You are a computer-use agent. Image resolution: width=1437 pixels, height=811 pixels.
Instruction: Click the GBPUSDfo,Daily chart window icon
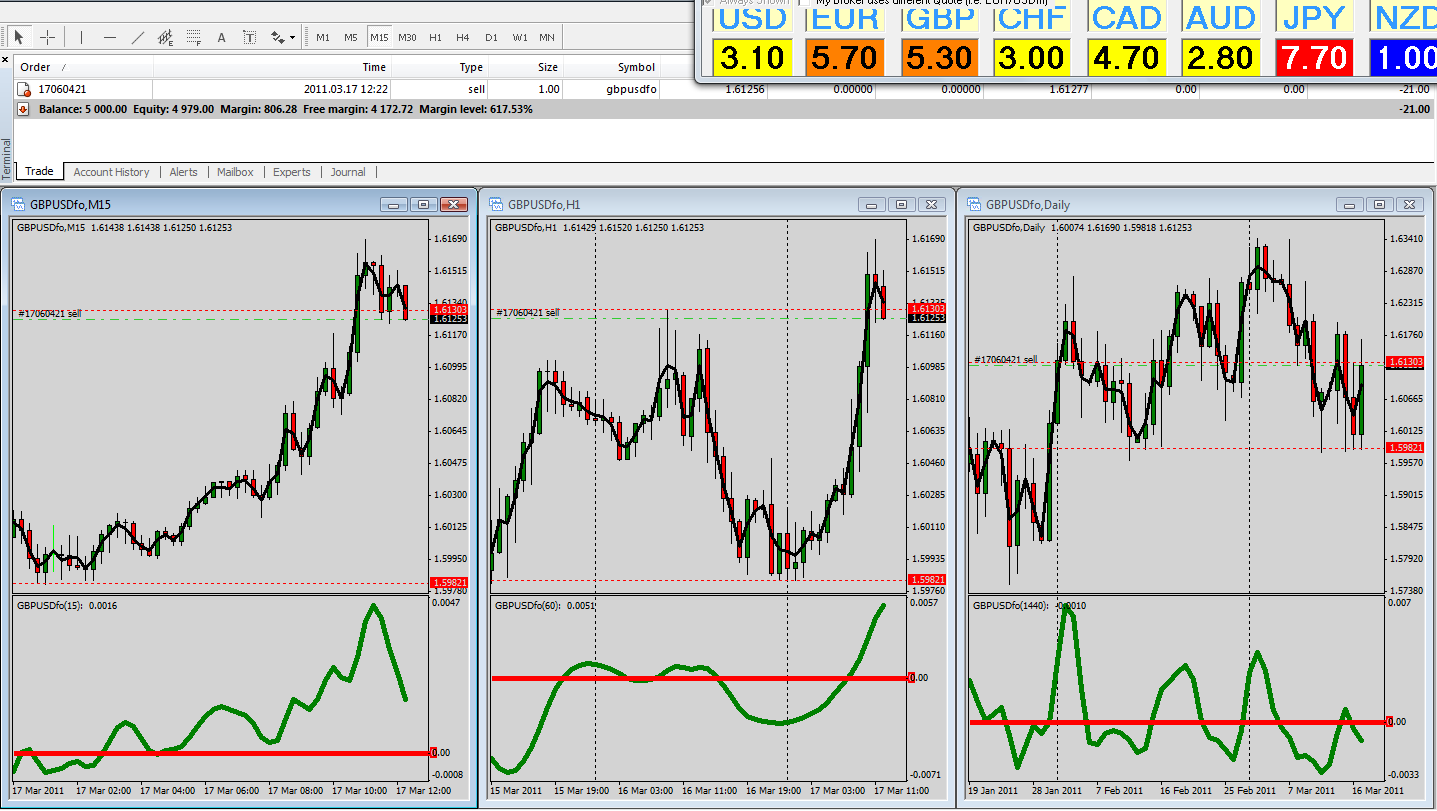click(x=973, y=204)
